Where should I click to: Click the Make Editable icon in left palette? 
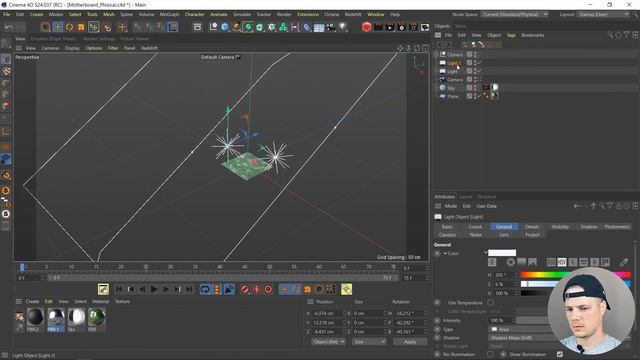[x=6, y=43]
